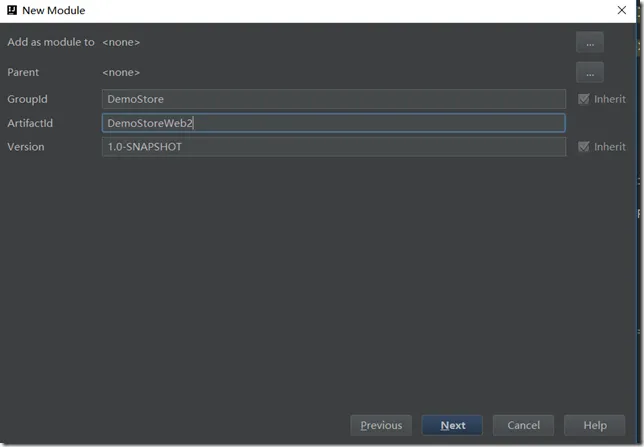This screenshot has width=644, height=447.
Task: Click the GroupId label
Action: pos(27,99)
